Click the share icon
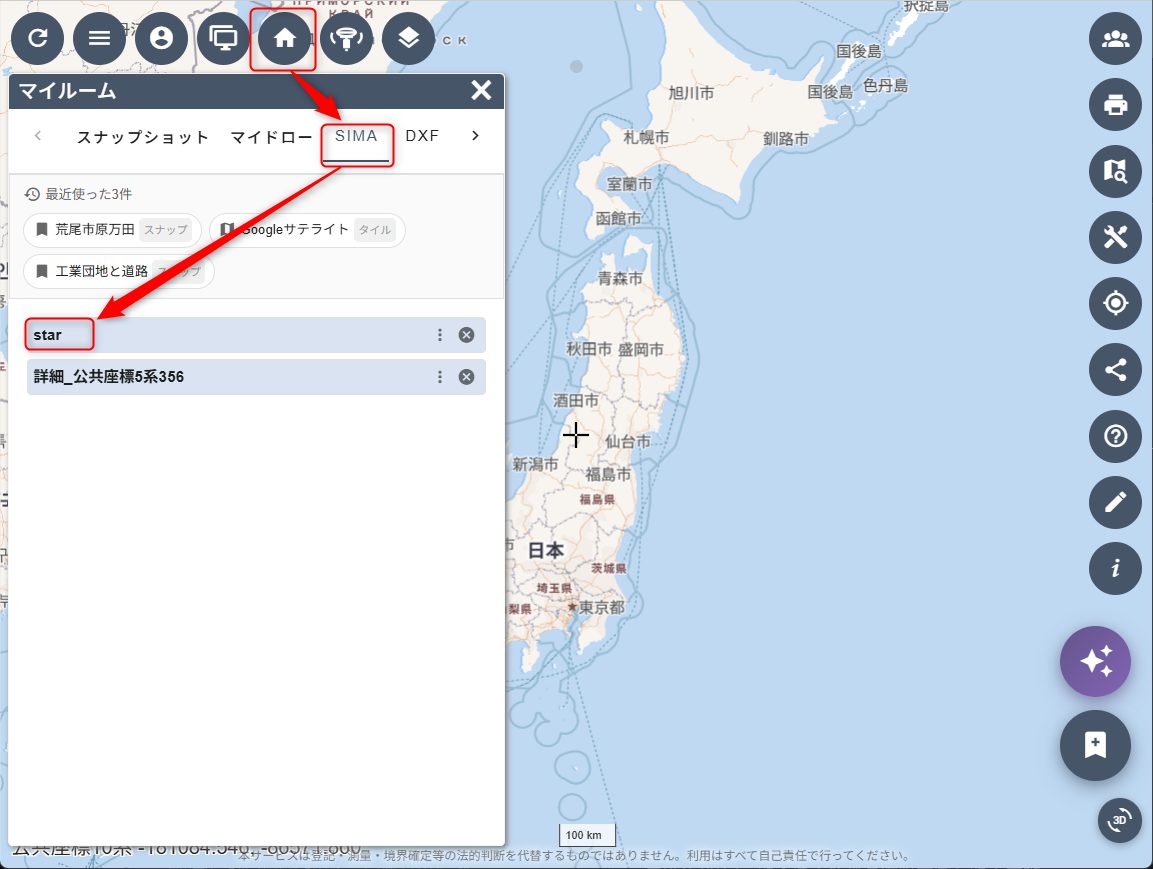Image resolution: width=1153 pixels, height=869 pixels. coord(1115,370)
